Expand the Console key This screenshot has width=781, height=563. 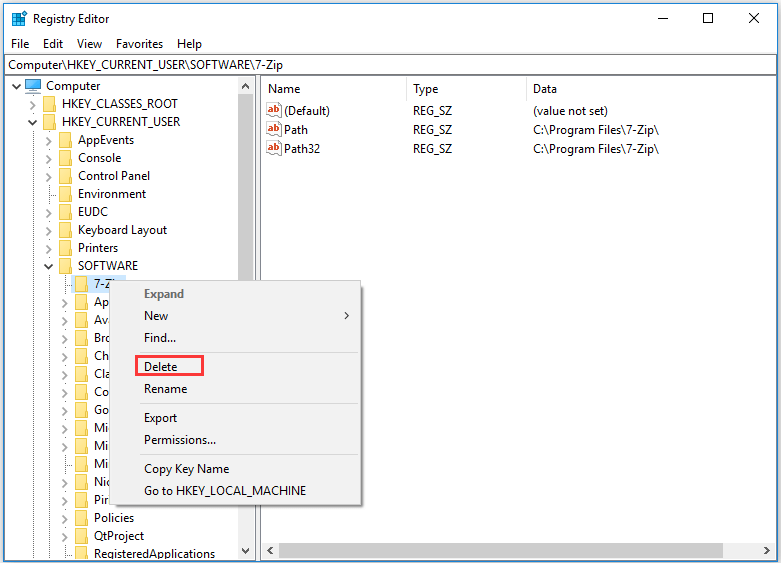pyautogui.click(x=48, y=158)
